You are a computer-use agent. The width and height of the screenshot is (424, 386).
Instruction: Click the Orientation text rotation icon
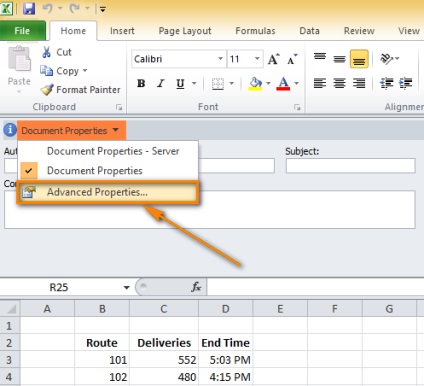click(386, 59)
